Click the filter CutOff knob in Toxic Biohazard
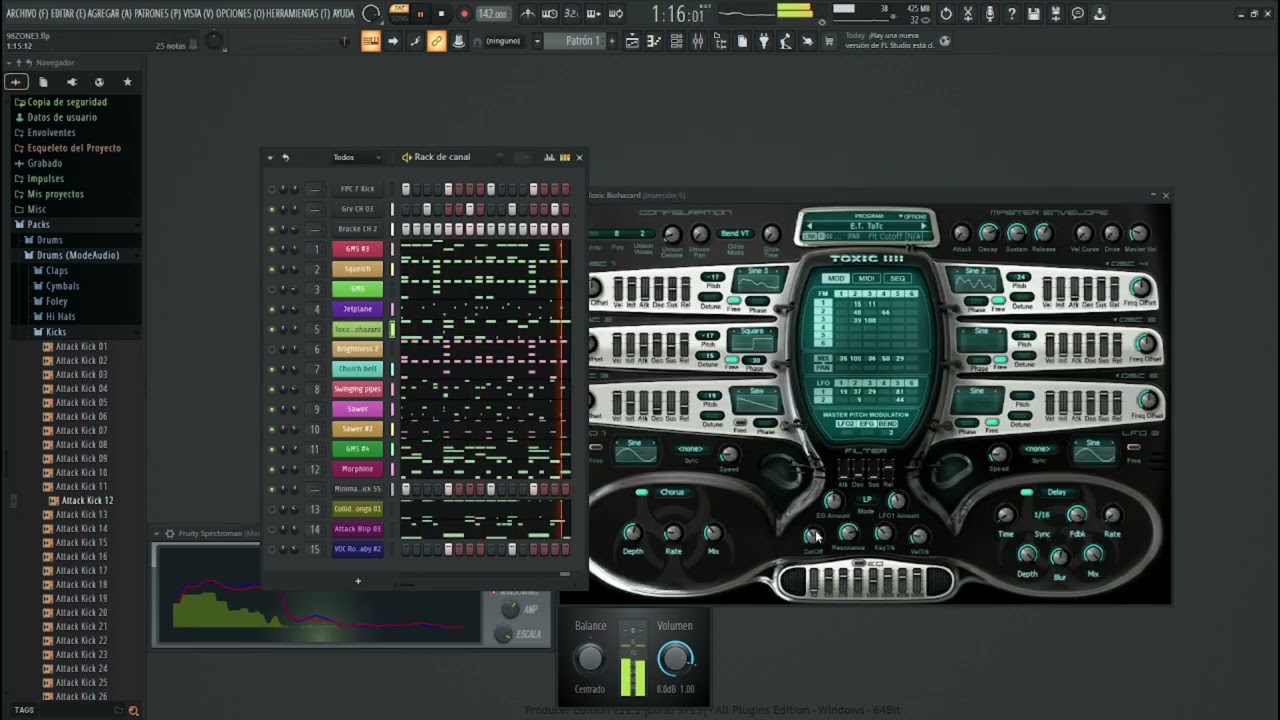This screenshot has height=720, width=1280. 812,535
